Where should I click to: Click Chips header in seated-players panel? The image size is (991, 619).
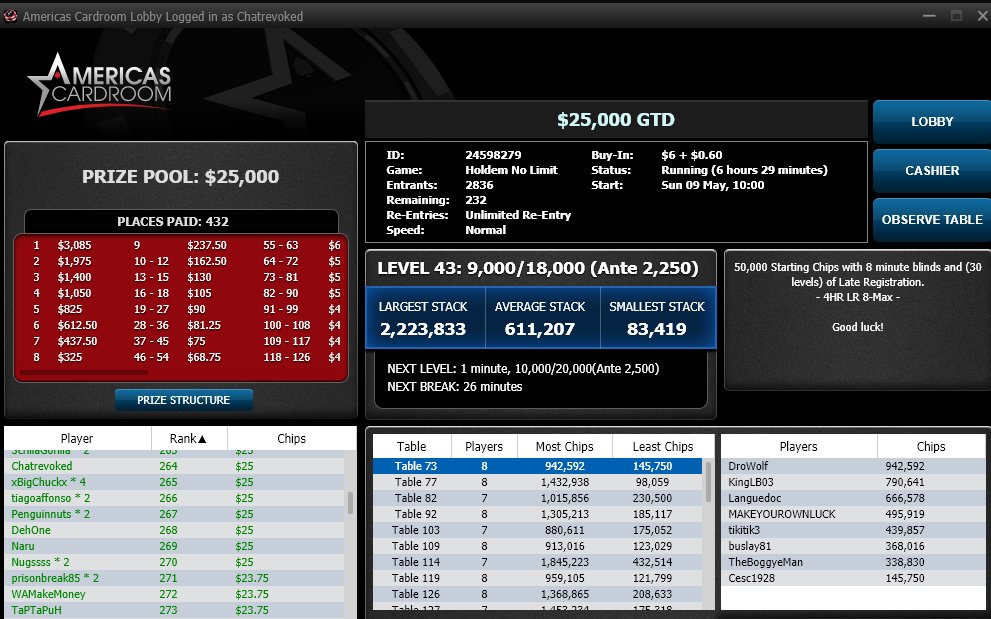931,446
